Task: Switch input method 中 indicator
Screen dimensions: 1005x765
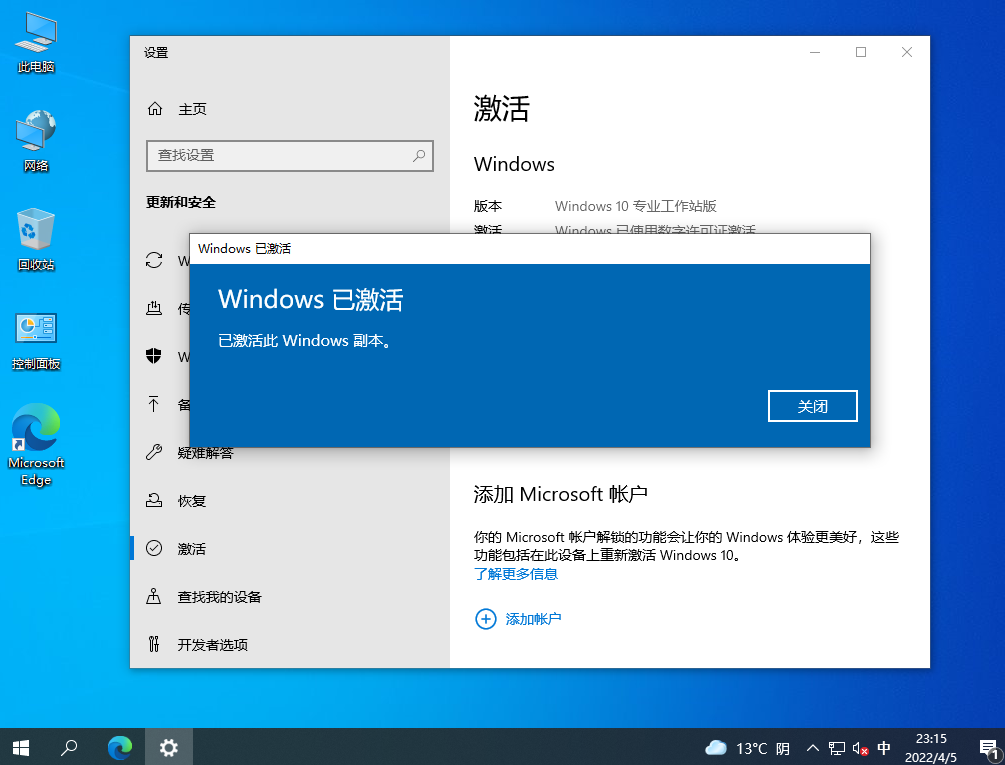Action: [x=884, y=748]
